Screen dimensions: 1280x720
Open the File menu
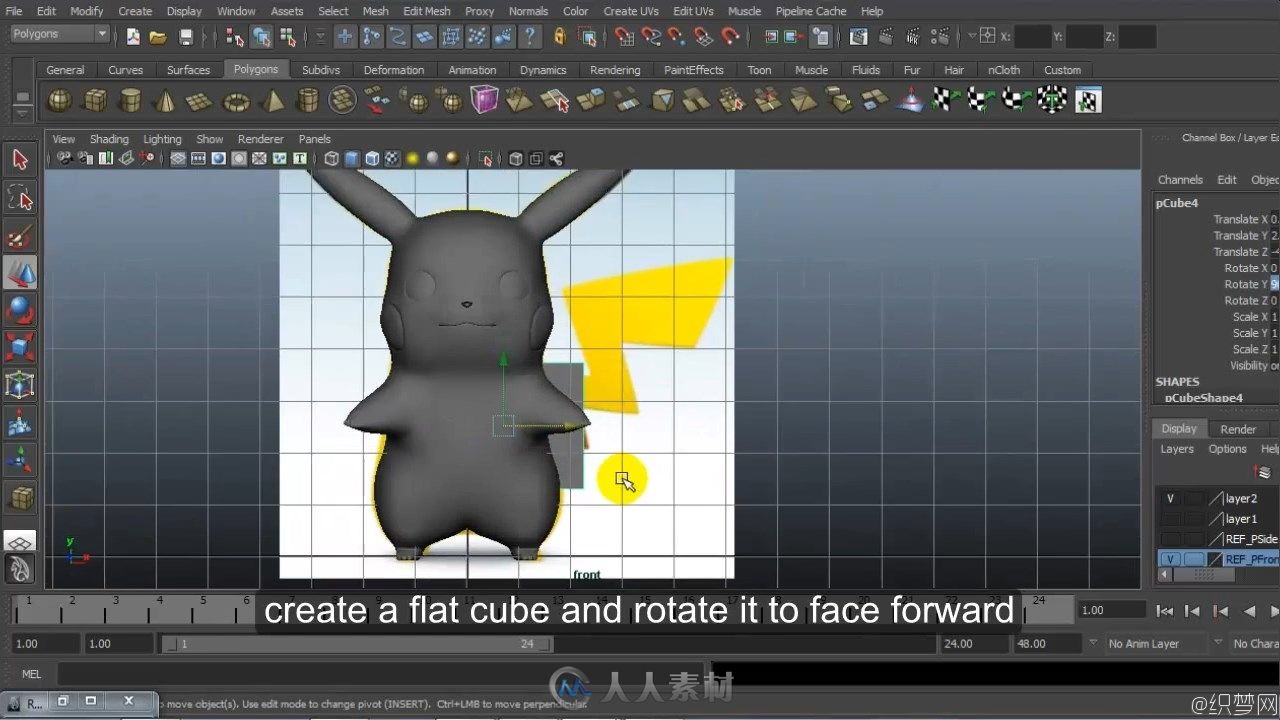coord(14,11)
